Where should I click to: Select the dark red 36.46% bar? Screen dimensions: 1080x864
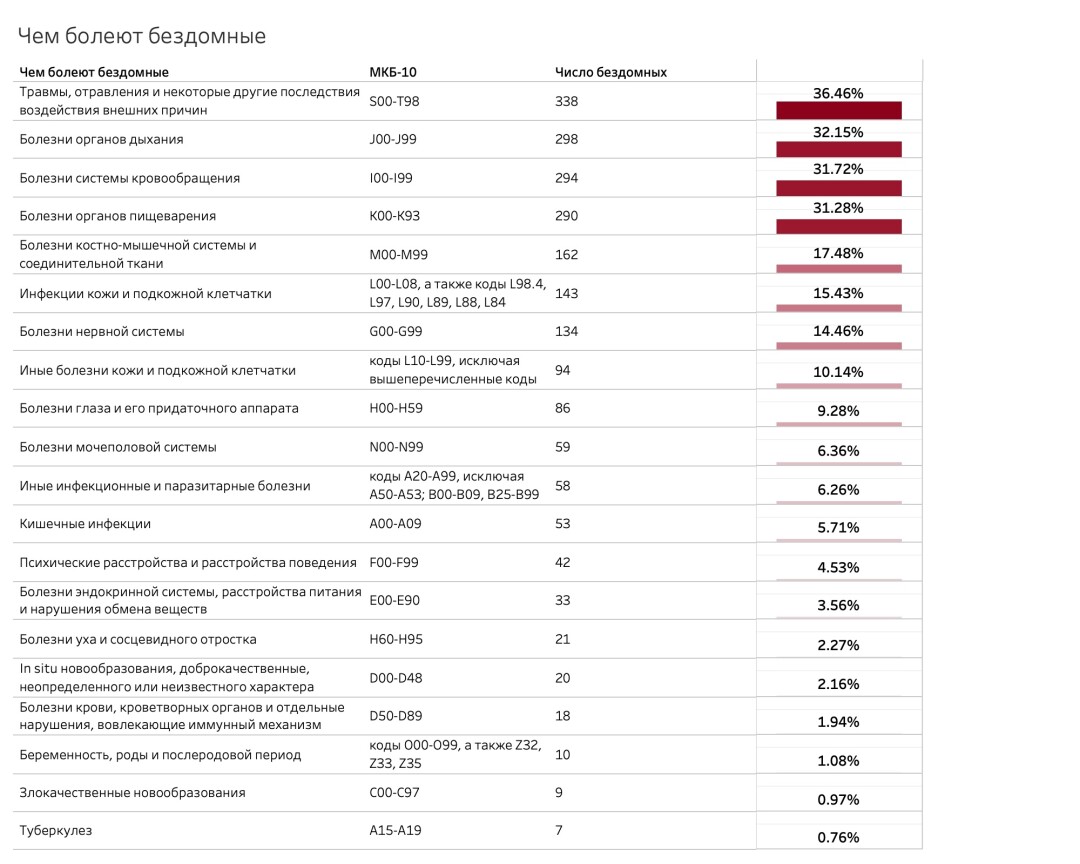coord(839,110)
